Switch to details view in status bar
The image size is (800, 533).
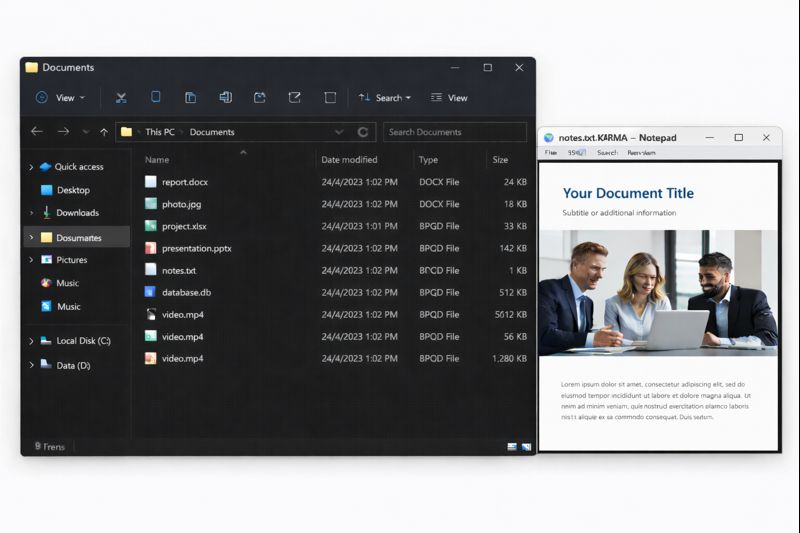point(512,447)
